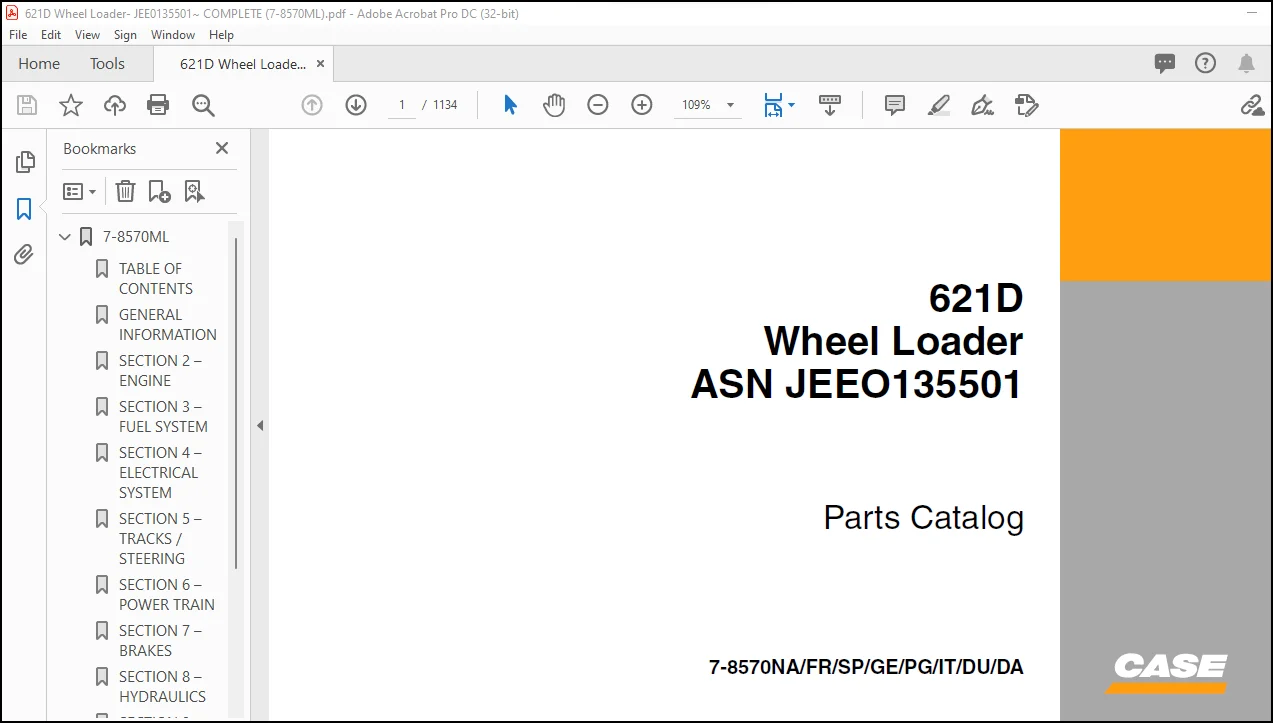Screen dimensions: 1273x723
Task: Click the upload to cloud icon
Action: click(x=115, y=105)
